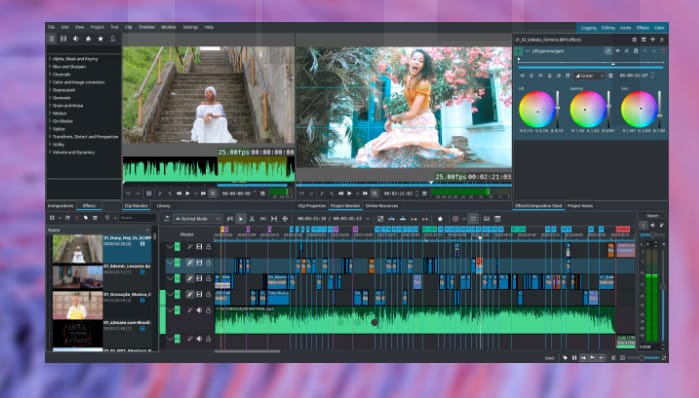Lock the highlighted active video track
This screenshot has height=398, width=699.
[208, 263]
